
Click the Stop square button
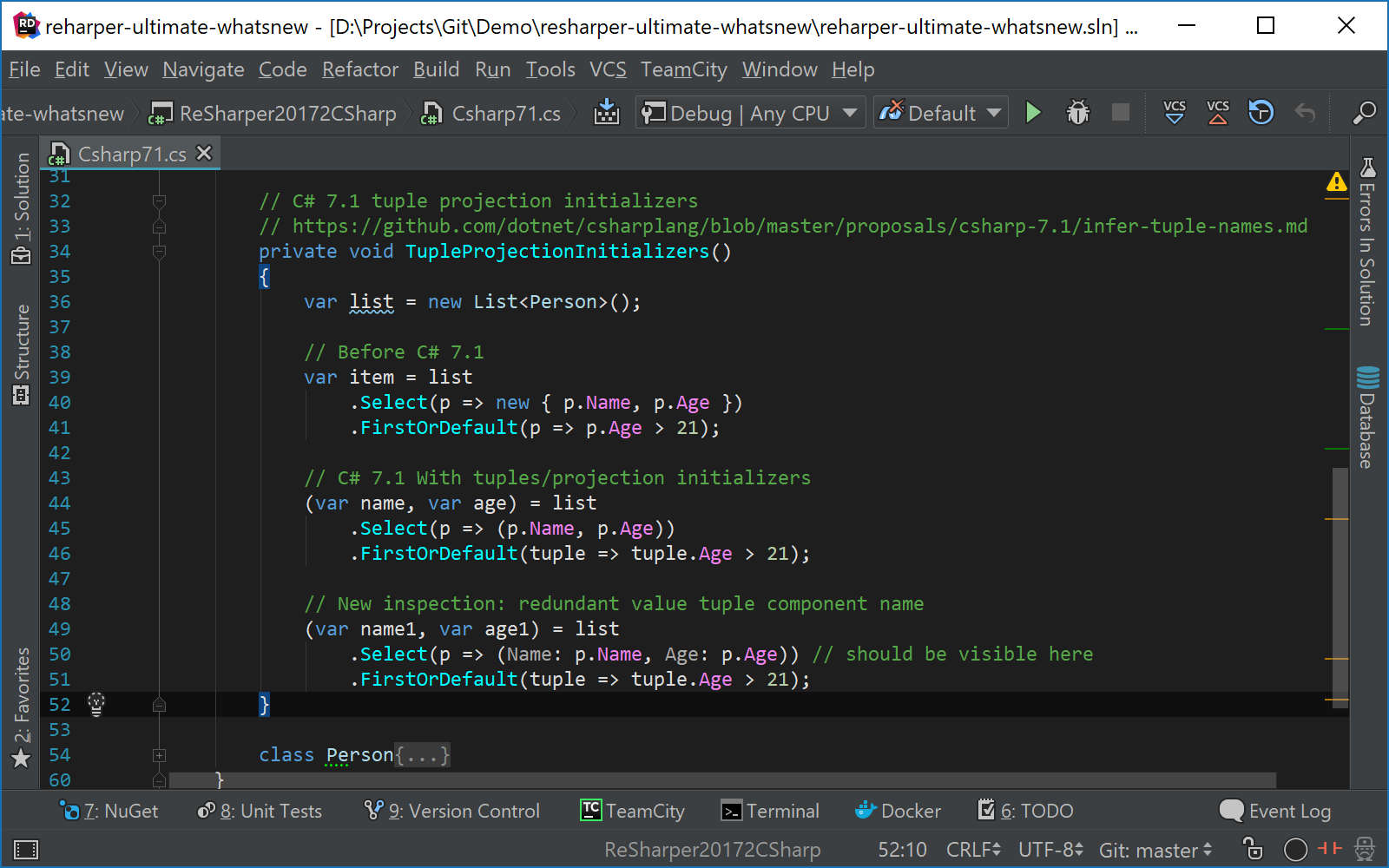pos(1121,112)
